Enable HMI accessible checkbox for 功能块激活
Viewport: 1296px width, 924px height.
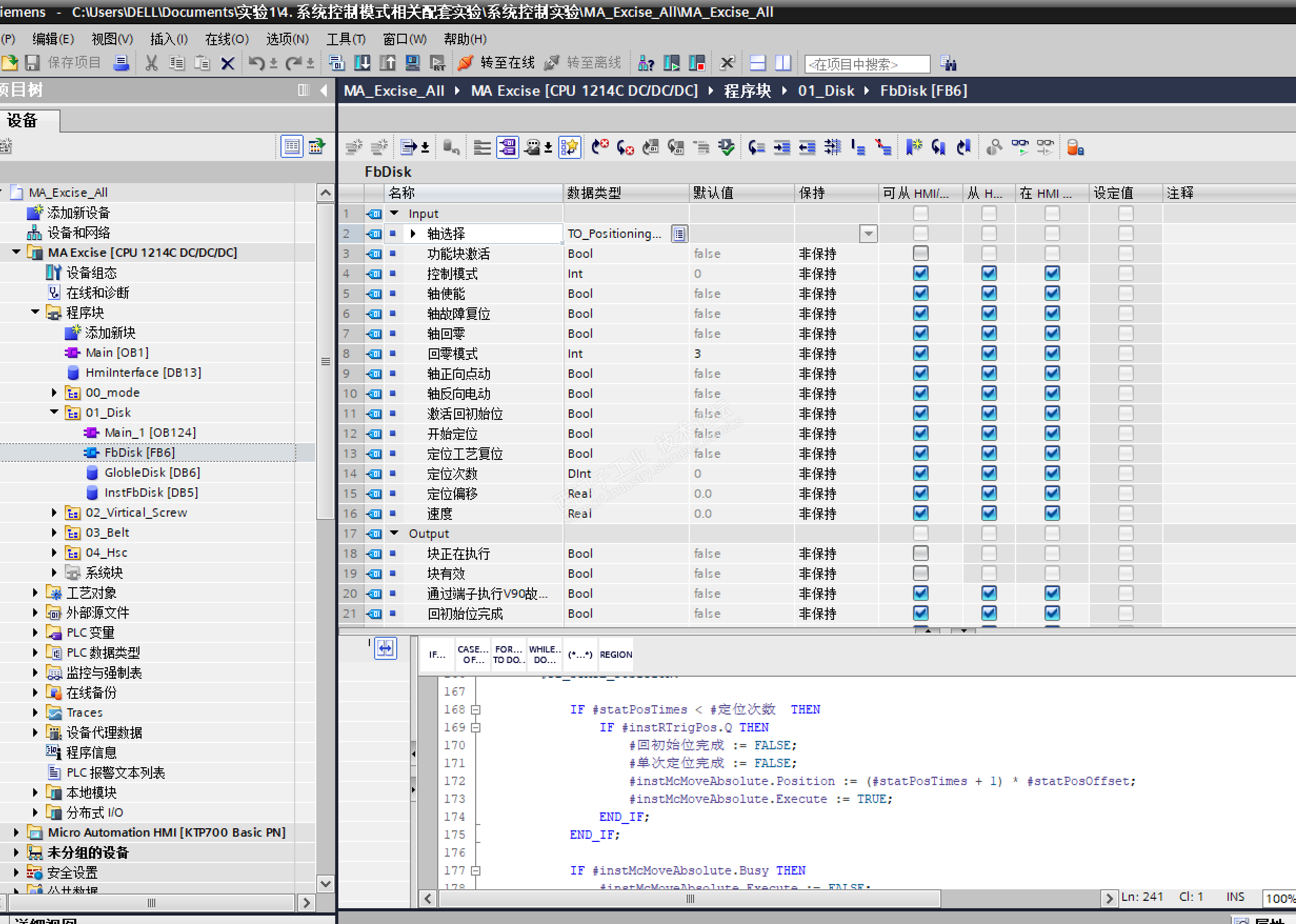(920, 253)
